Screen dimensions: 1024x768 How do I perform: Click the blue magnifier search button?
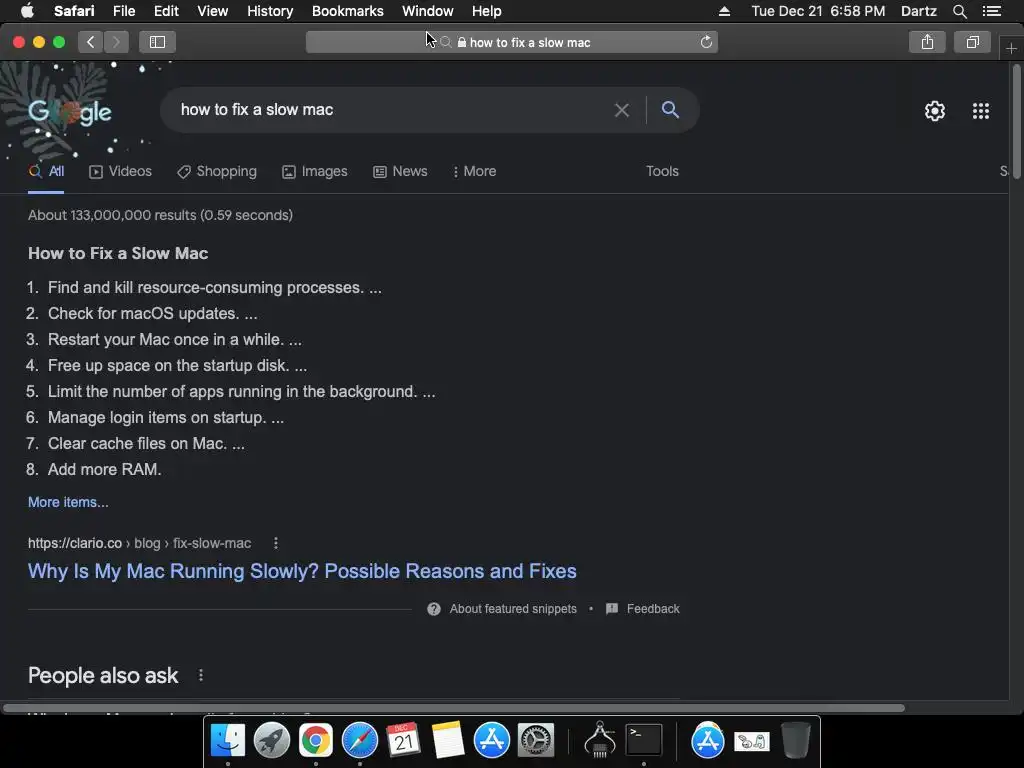670,110
